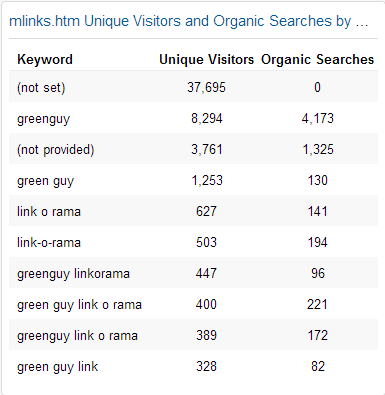Viewport: 385px width, 395px height.
Task: Select the green guy link keyword
Action: pos(57,367)
